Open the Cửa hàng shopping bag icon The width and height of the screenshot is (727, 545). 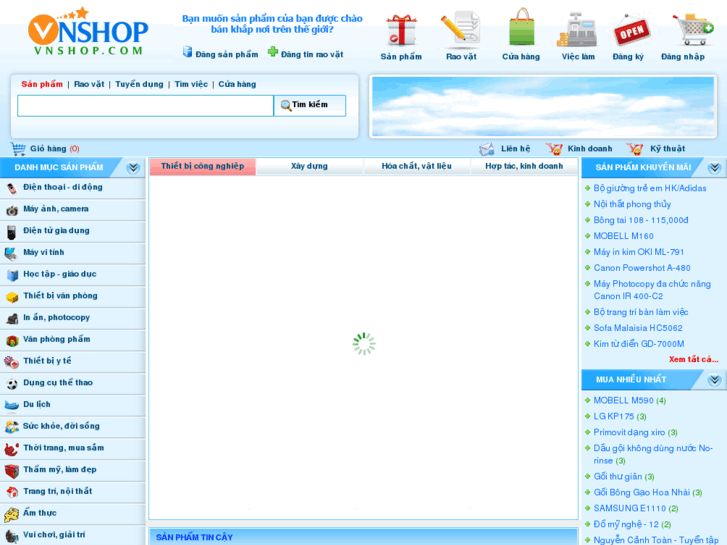pos(522,27)
